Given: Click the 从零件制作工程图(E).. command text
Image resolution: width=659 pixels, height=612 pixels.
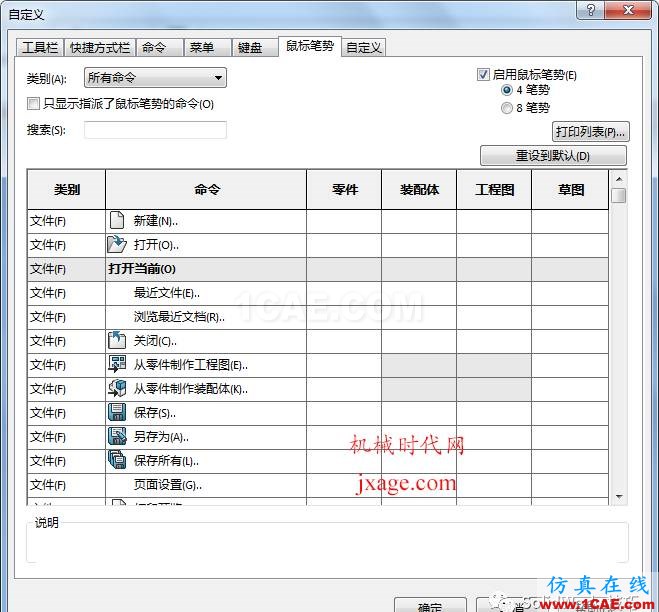Looking at the screenshot, I should tap(191, 365).
